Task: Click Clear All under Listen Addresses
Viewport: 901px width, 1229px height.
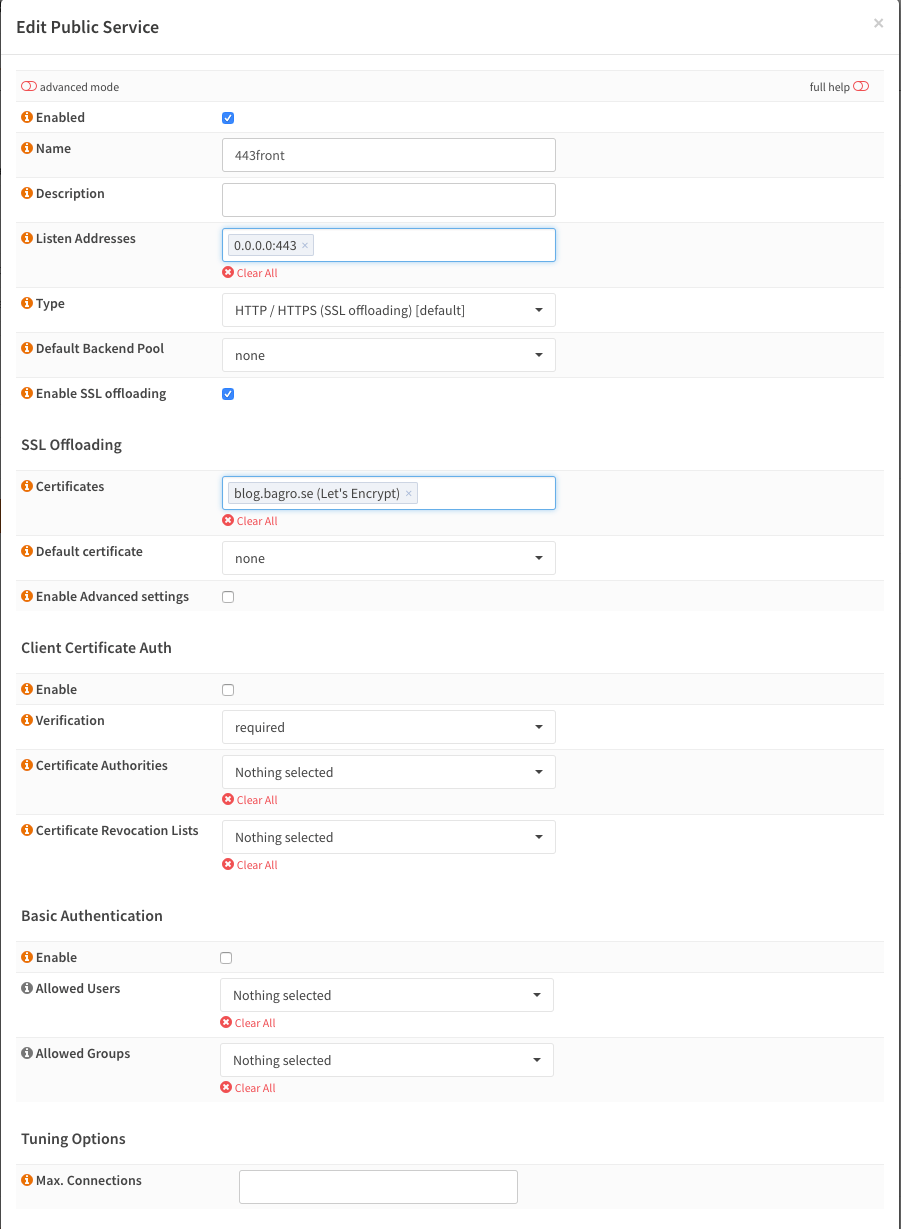Action: click(250, 273)
